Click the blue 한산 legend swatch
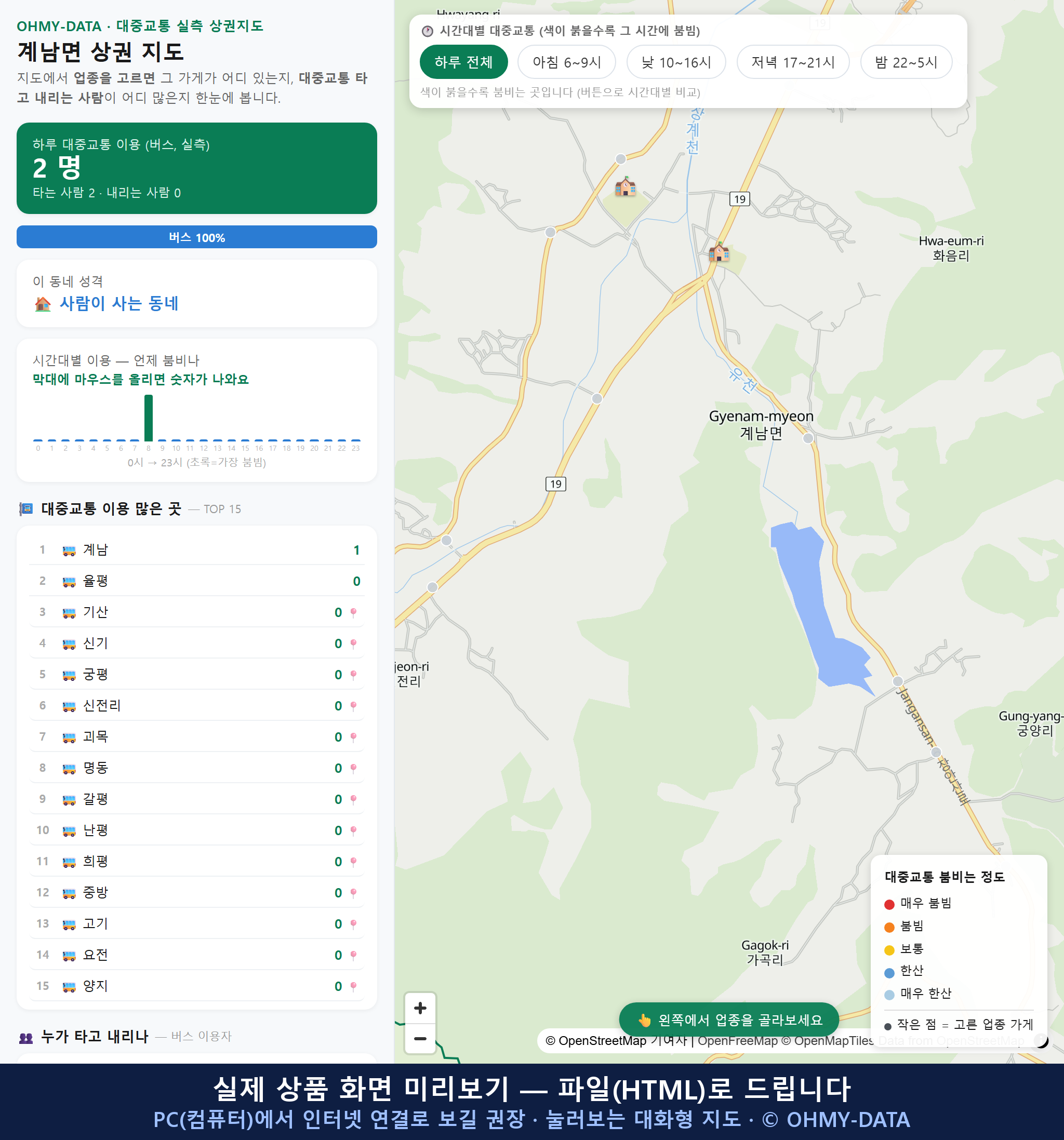Viewport: 1064px width, 1140px height. 889,973
